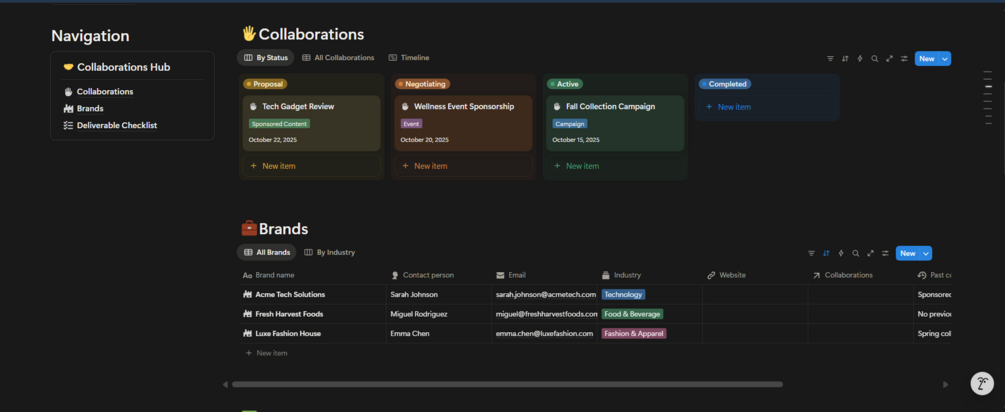The width and height of the screenshot is (1005, 412).
Task: Click the horizontal scrollbar under Brands table
Action: coord(507,384)
